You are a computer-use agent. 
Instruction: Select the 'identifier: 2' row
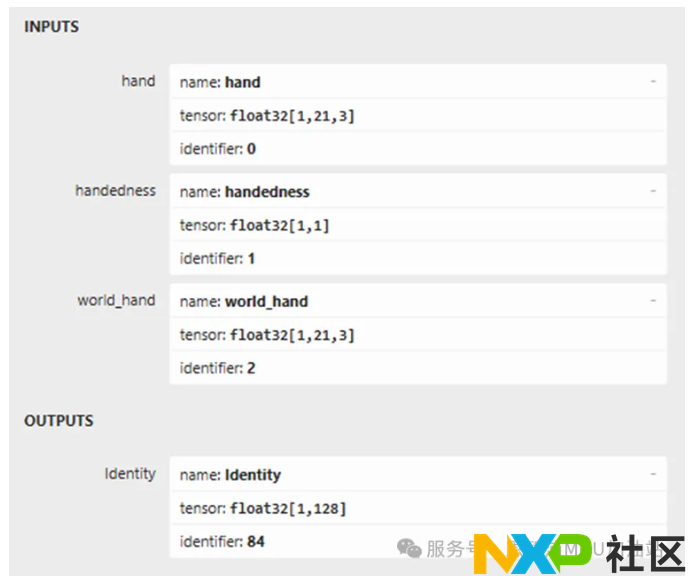pos(418,368)
